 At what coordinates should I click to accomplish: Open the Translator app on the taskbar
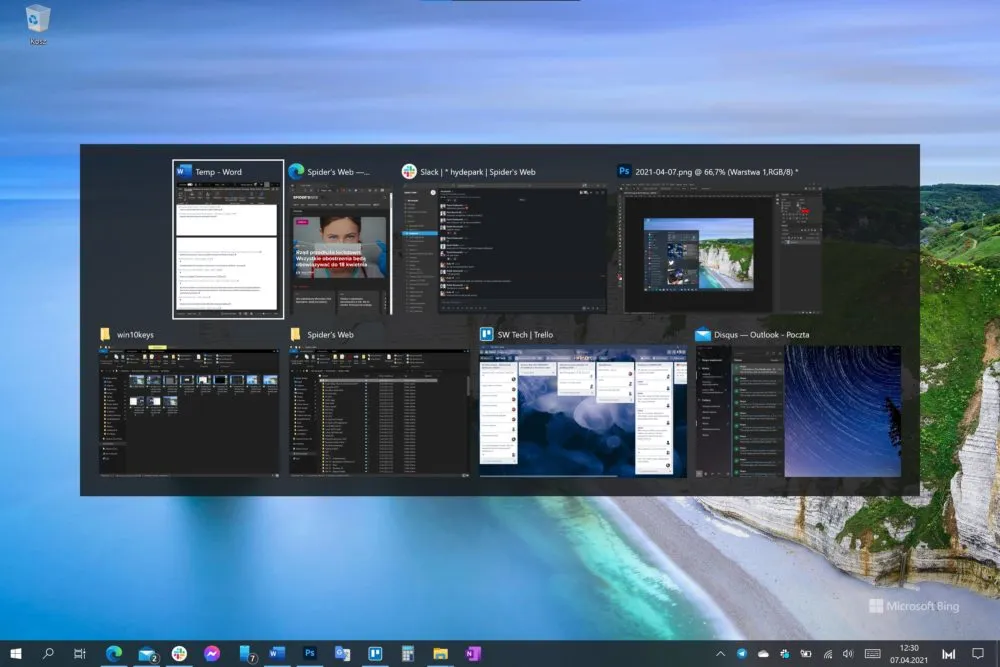point(342,654)
